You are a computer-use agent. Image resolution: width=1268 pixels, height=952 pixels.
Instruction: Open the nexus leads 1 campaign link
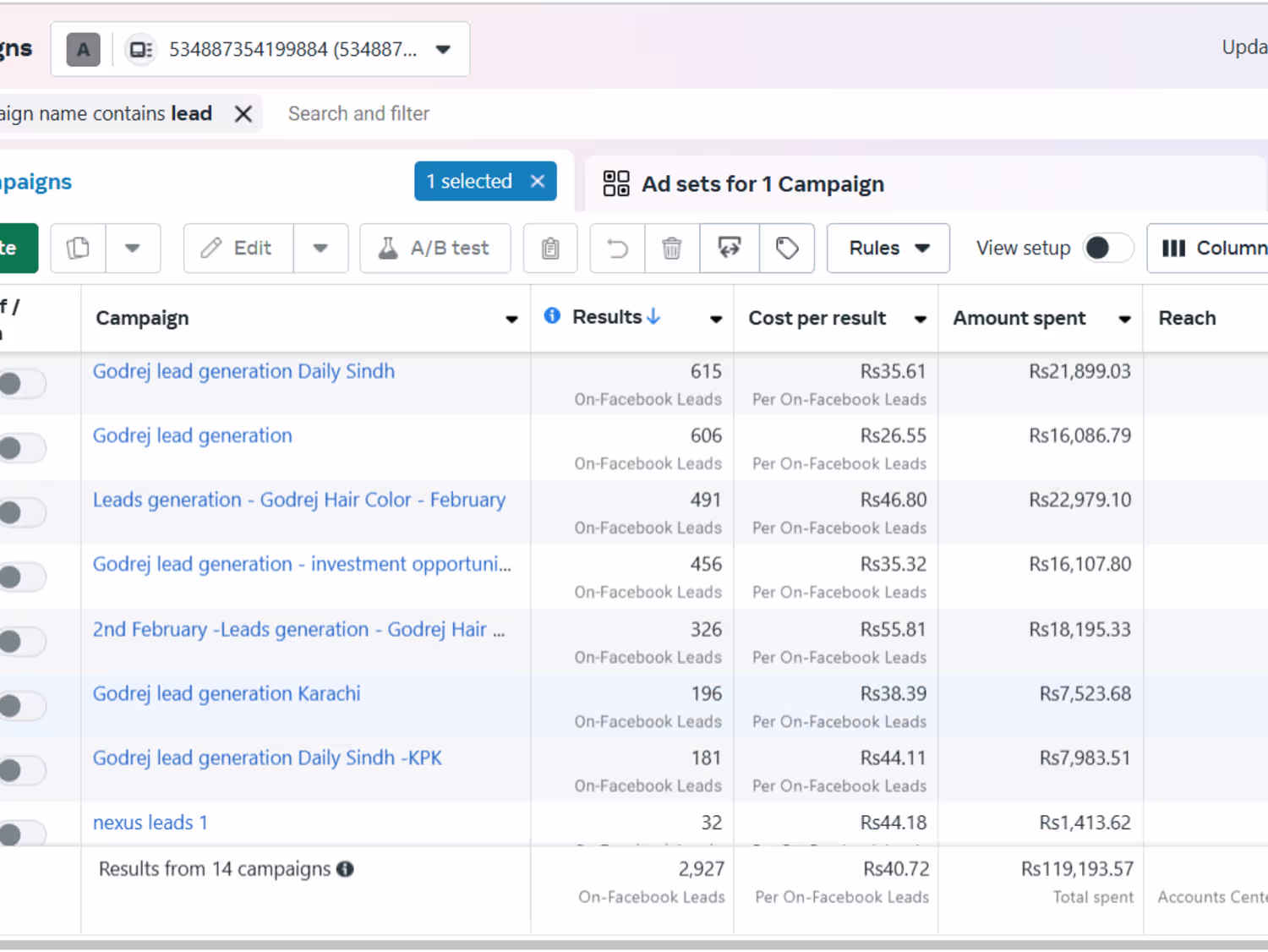coord(150,823)
